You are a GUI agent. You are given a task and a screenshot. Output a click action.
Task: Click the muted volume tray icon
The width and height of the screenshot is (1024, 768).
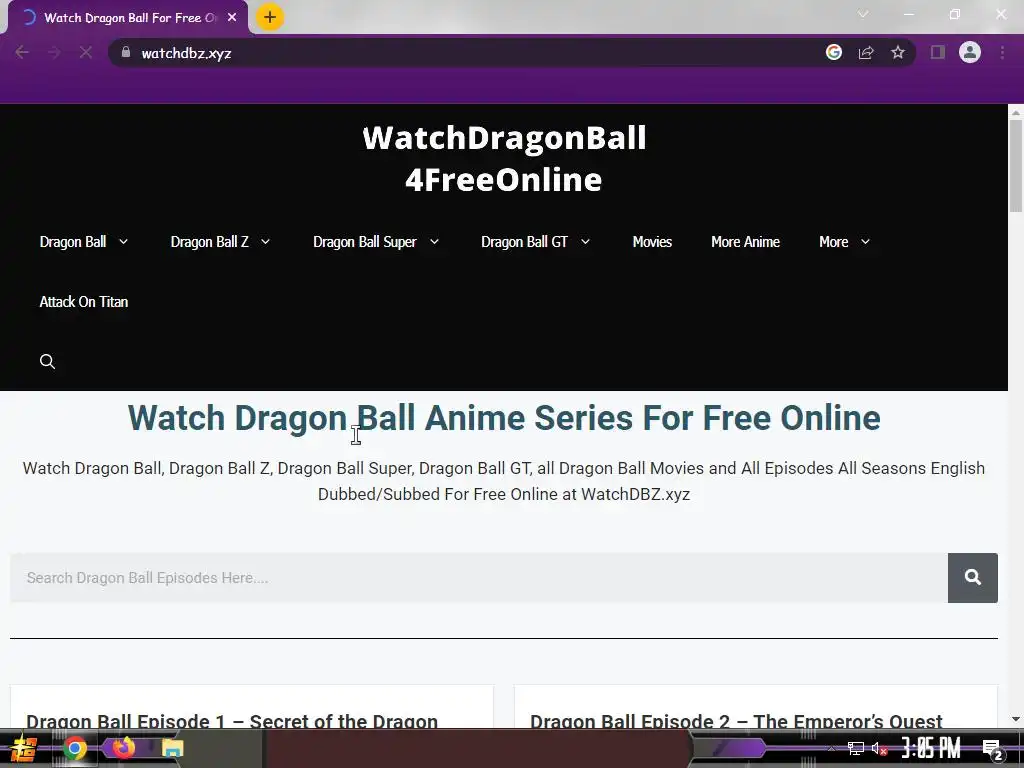879,748
